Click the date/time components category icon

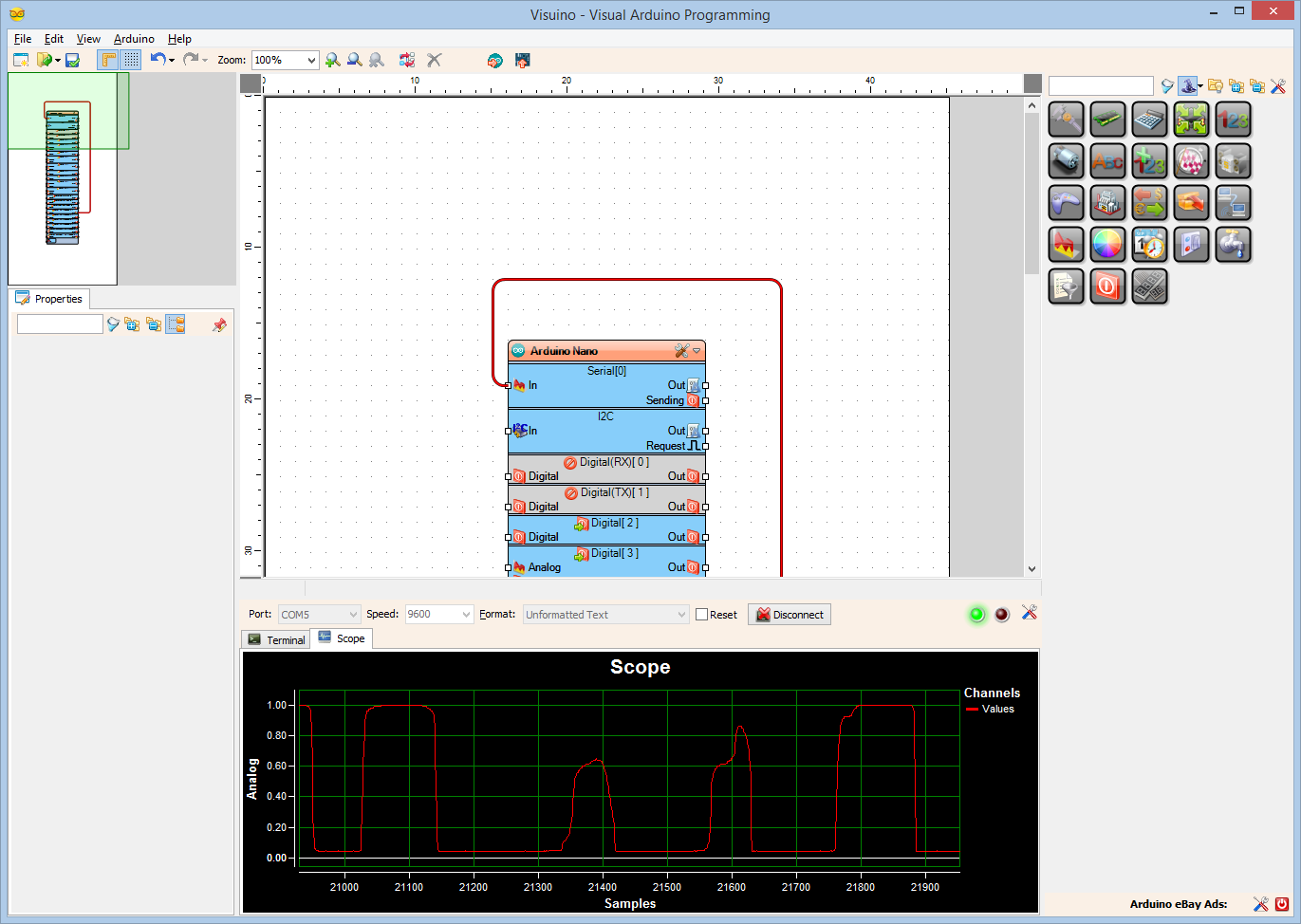1149,244
